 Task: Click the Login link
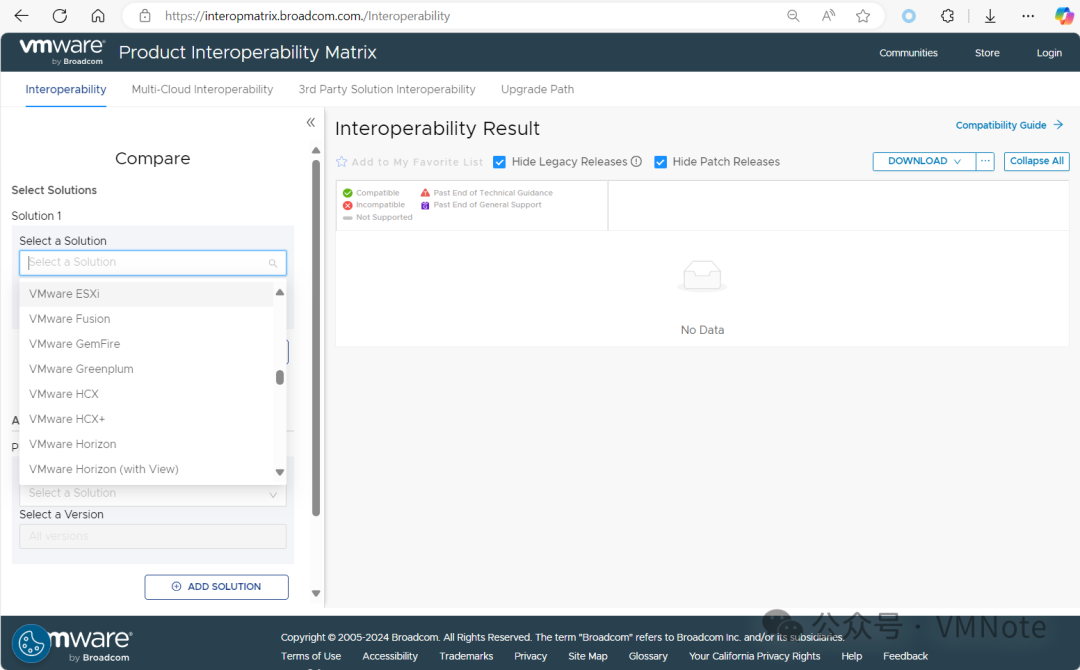pyautogui.click(x=1049, y=53)
